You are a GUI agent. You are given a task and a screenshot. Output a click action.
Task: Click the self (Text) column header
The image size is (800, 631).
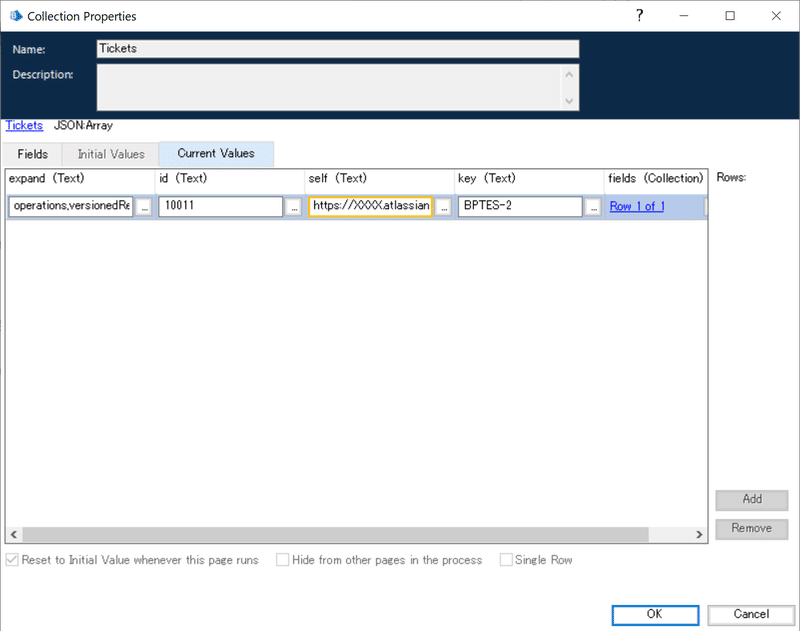click(380, 179)
